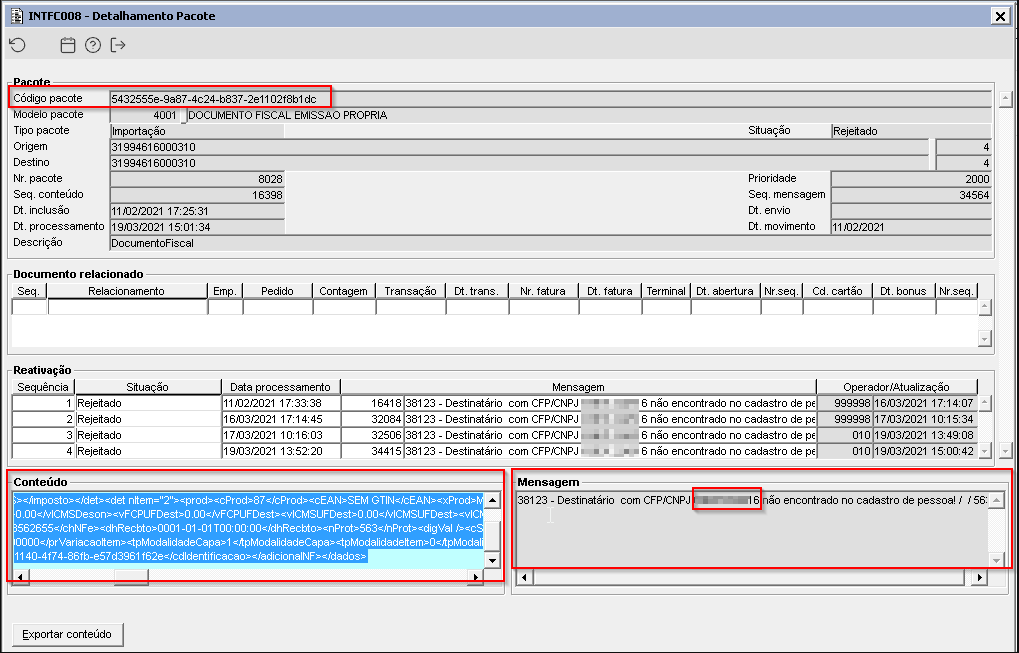Close the INTFC008 window
The image size is (1019, 653).
pos(1001,16)
